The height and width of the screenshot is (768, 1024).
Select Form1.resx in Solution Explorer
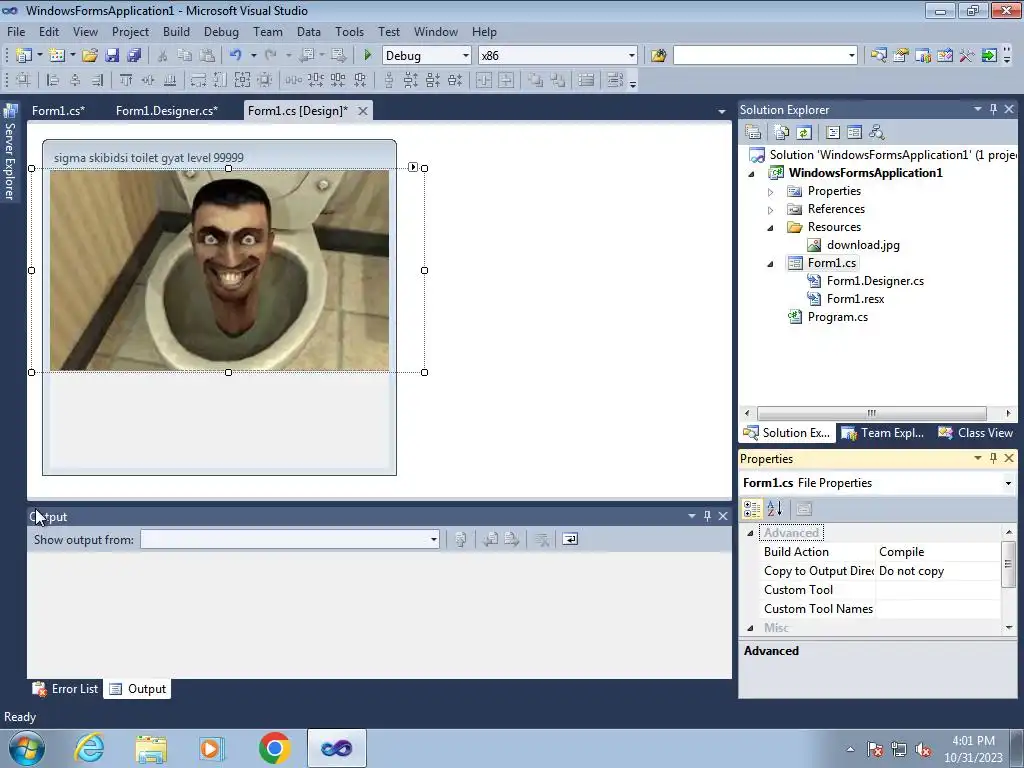click(x=855, y=299)
